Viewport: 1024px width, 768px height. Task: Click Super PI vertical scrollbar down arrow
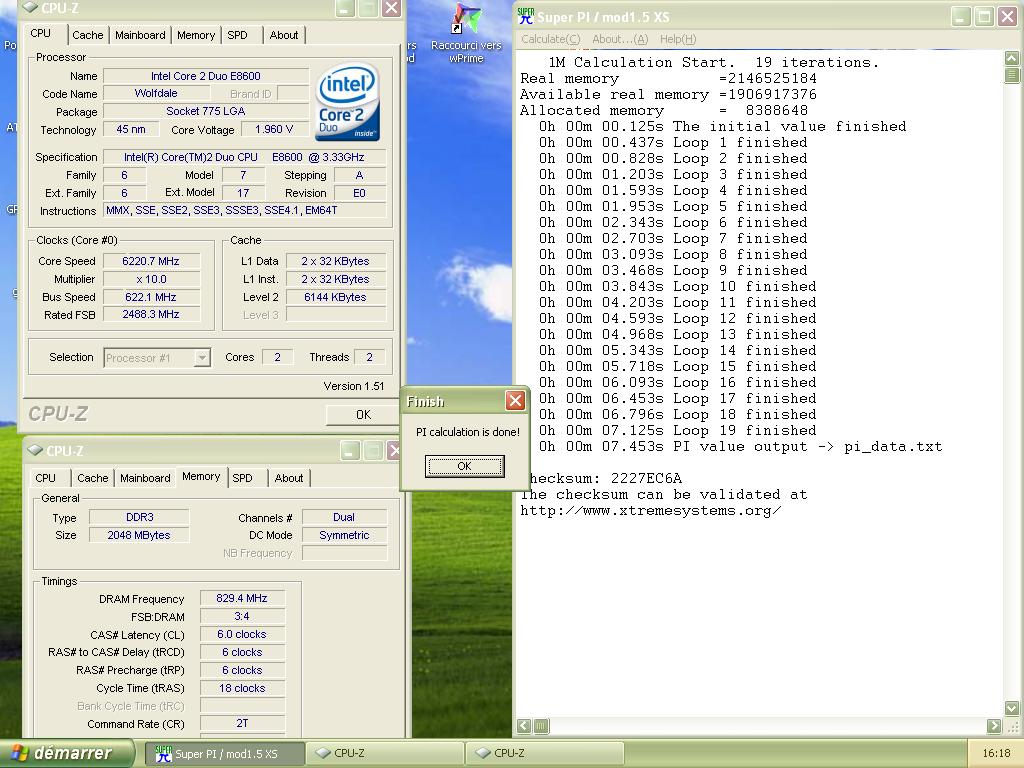coord(1012,708)
